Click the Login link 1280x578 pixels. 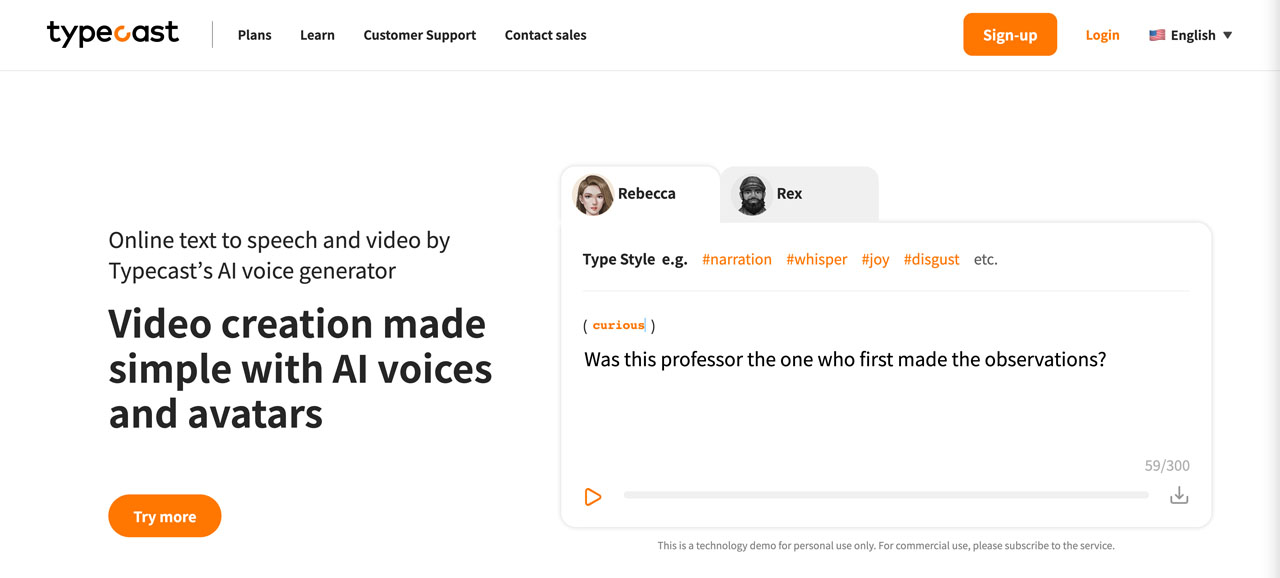coord(1102,35)
